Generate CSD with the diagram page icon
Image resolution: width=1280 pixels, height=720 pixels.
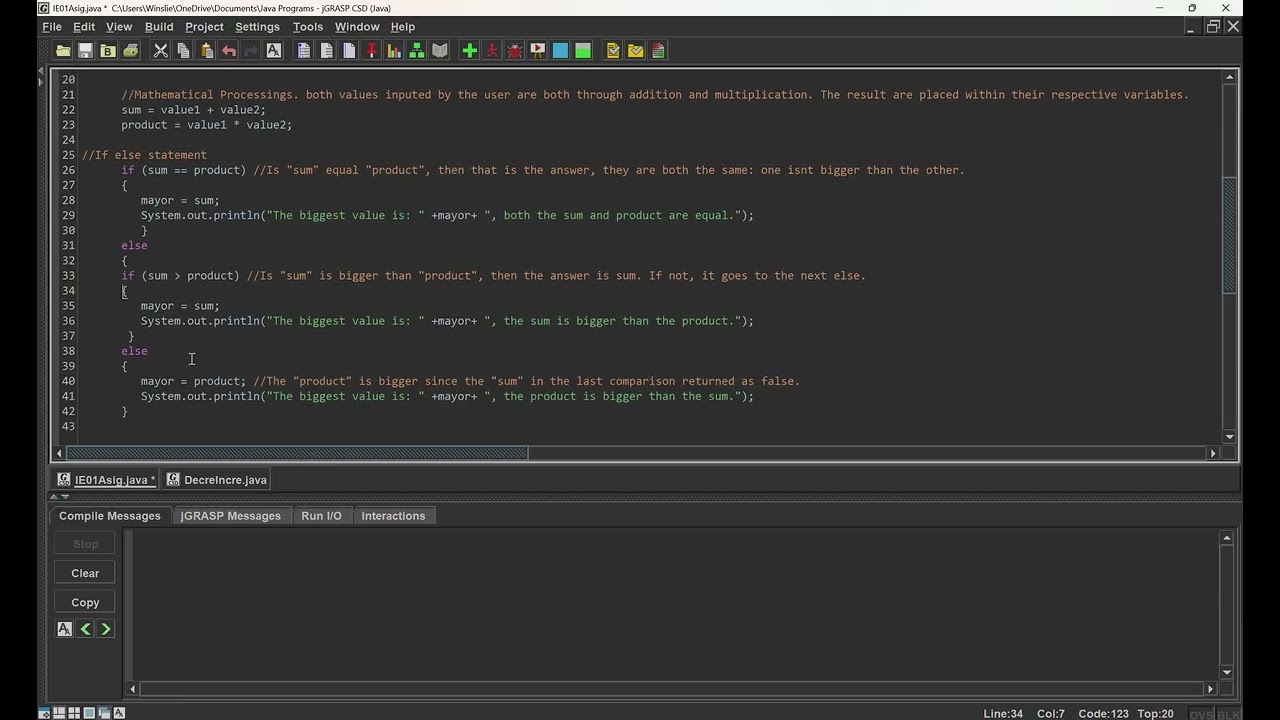(304, 51)
